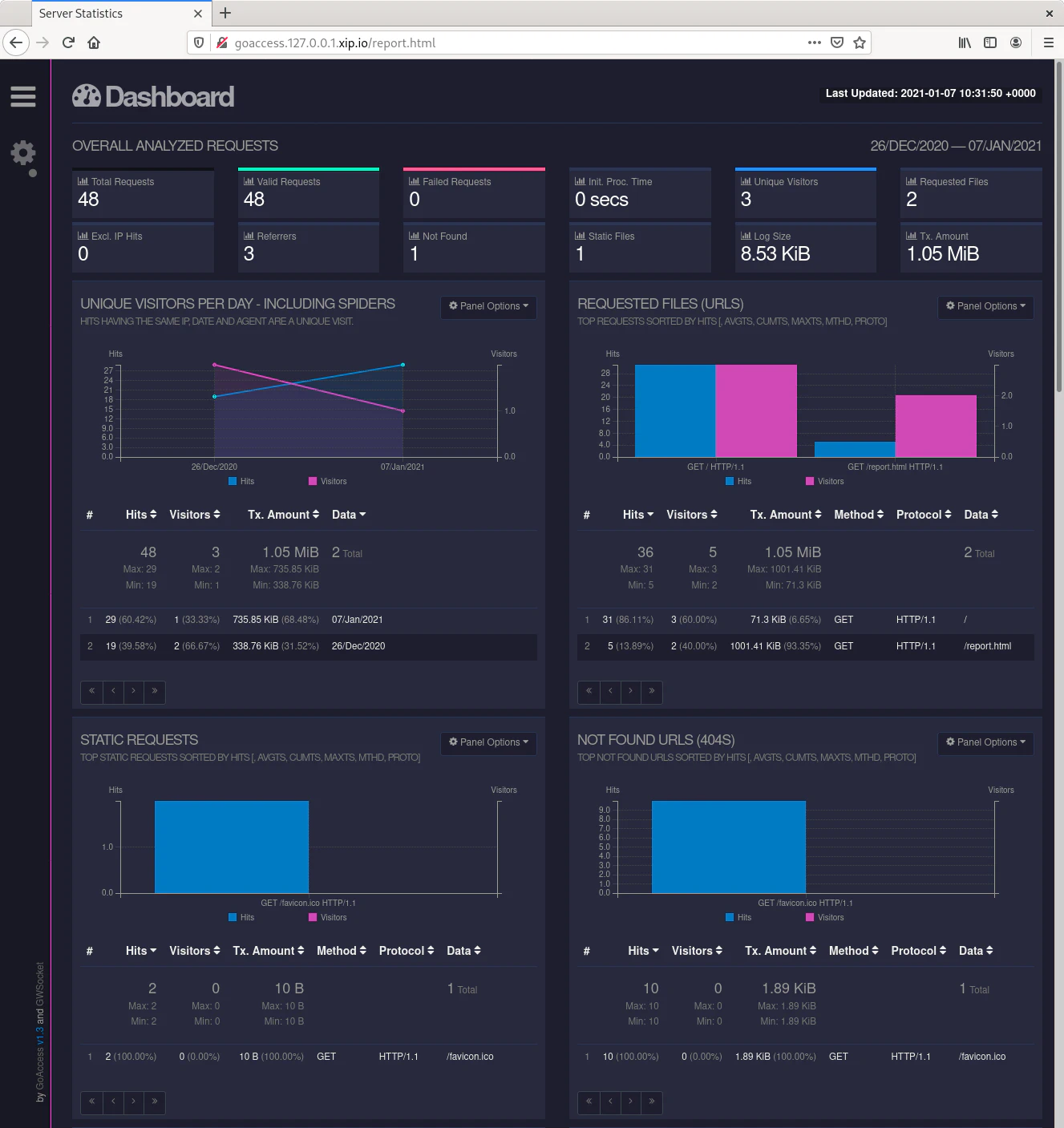1064x1128 pixels.
Task: Open the Firefox application menu
Action: click(1048, 42)
